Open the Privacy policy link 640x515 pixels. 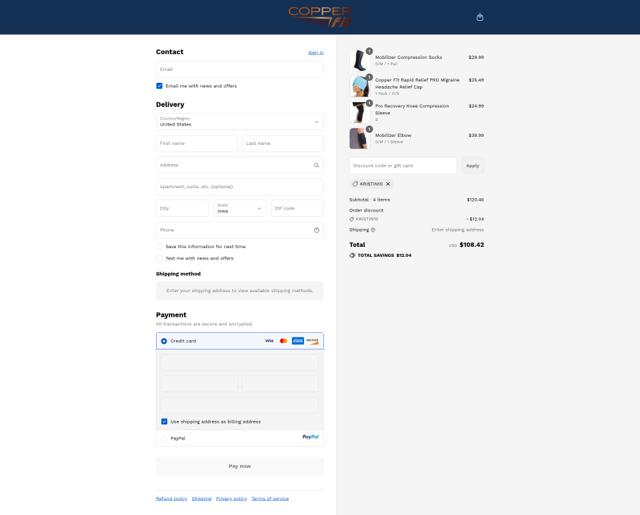[x=231, y=499]
